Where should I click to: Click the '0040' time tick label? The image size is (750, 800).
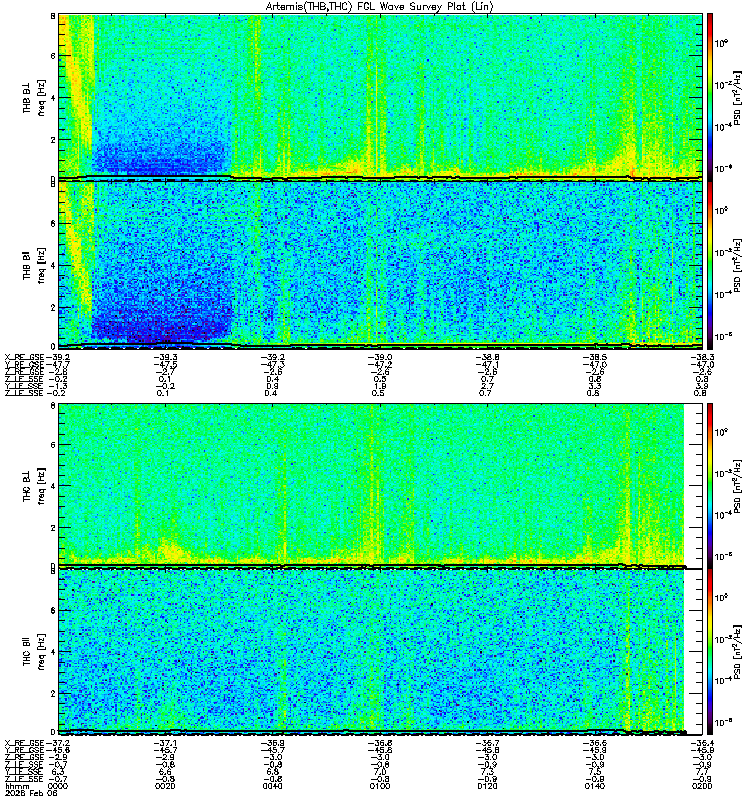point(272,786)
